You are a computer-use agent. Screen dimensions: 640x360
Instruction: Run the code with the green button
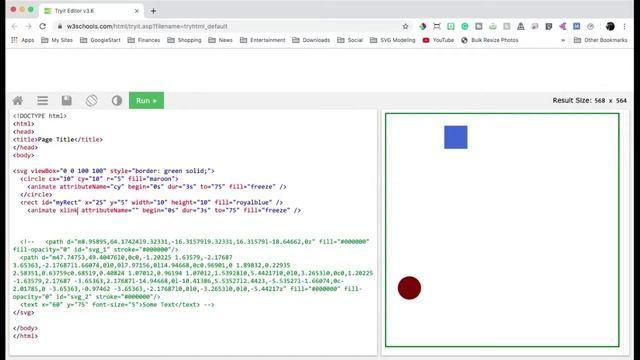pos(147,100)
